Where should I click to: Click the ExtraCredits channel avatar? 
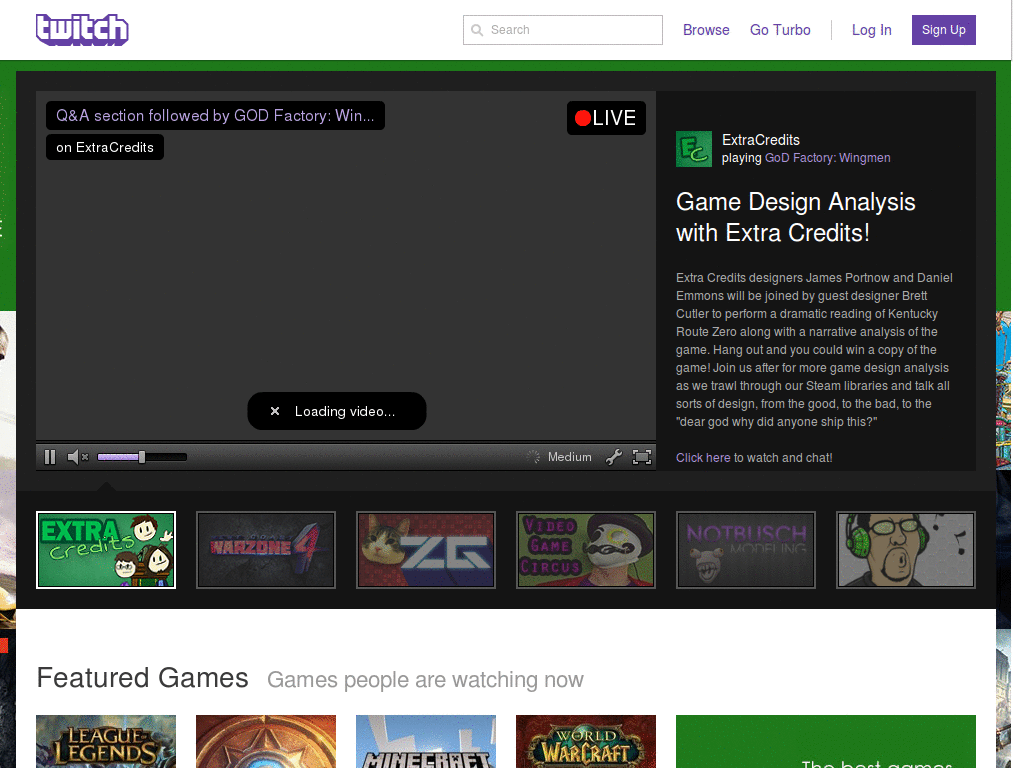pos(694,149)
